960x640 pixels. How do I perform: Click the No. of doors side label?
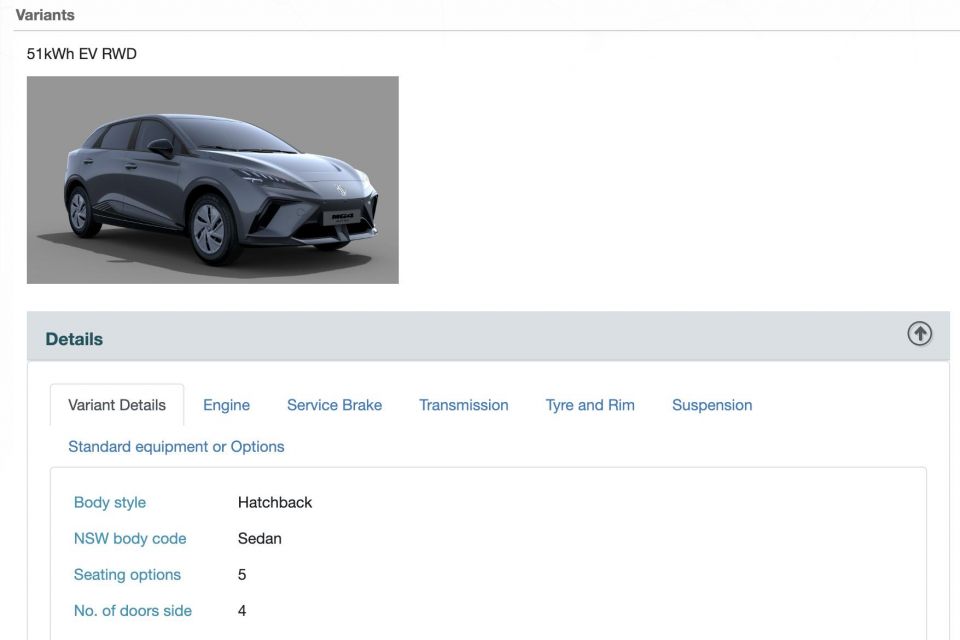[x=133, y=611]
